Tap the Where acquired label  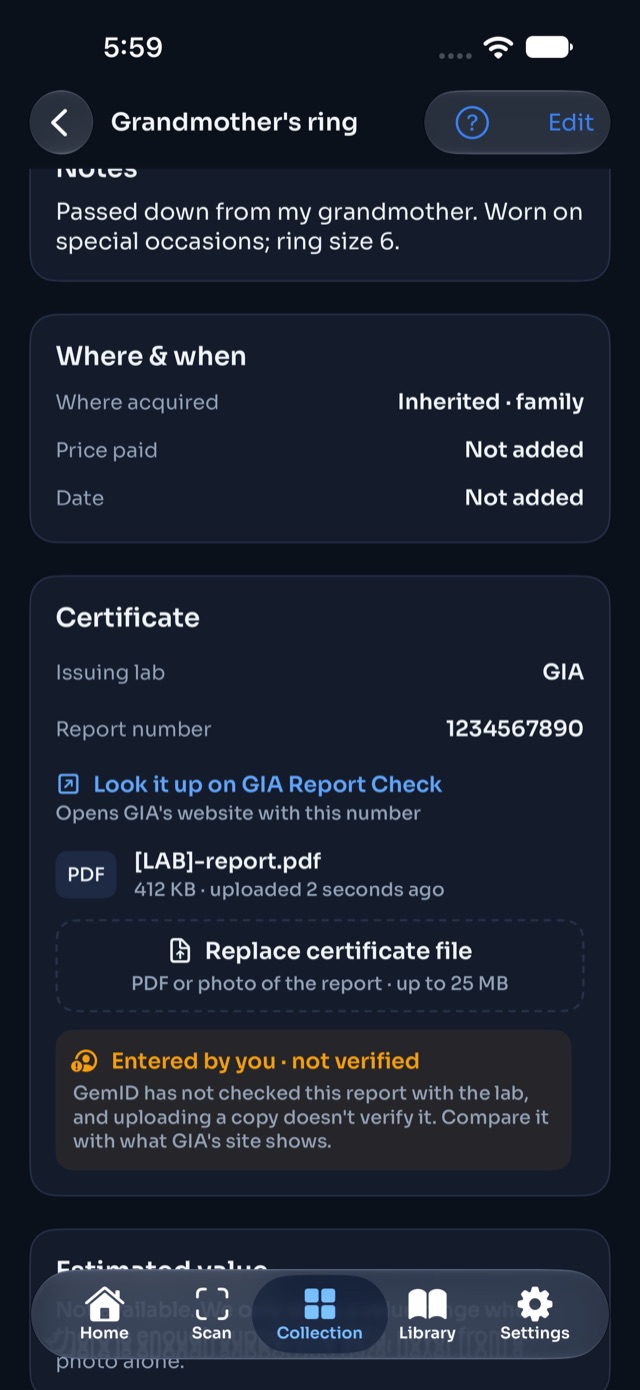(x=137, y=402)
